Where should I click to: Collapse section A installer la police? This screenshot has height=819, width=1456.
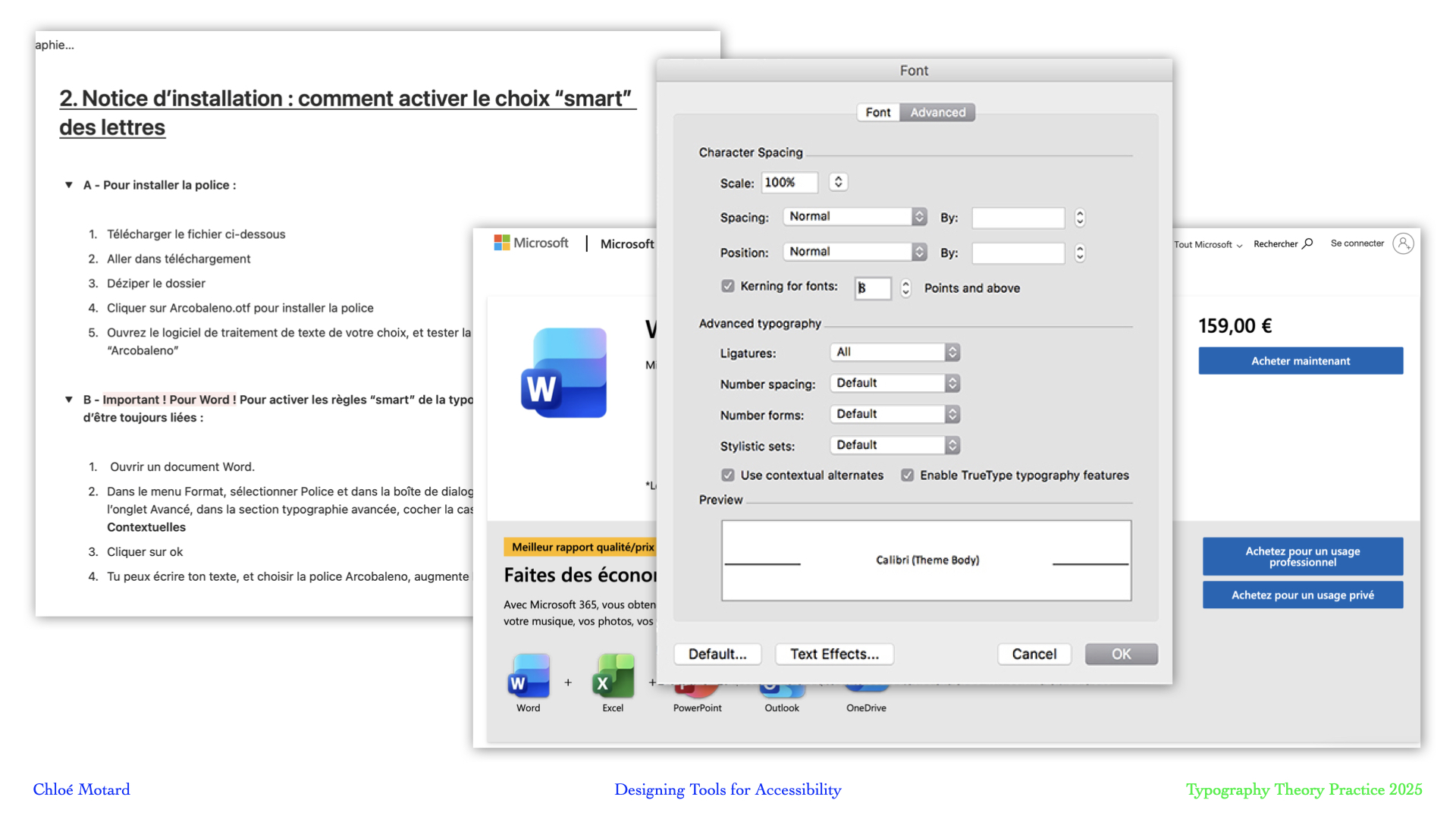[x=69, y=185]
